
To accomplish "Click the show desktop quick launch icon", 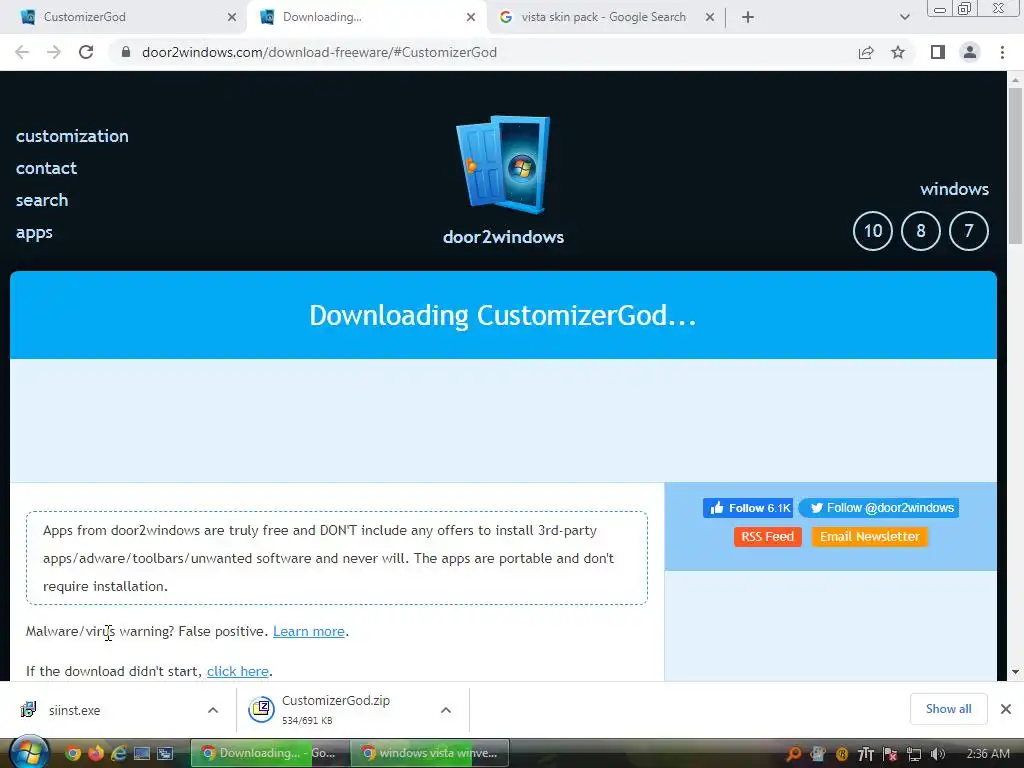I will 142,754.
